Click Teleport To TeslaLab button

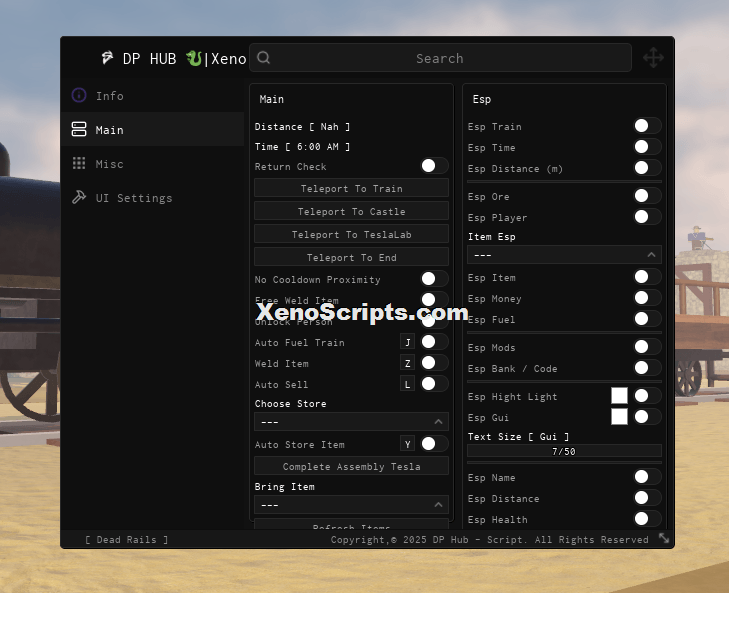coord(351,234)
